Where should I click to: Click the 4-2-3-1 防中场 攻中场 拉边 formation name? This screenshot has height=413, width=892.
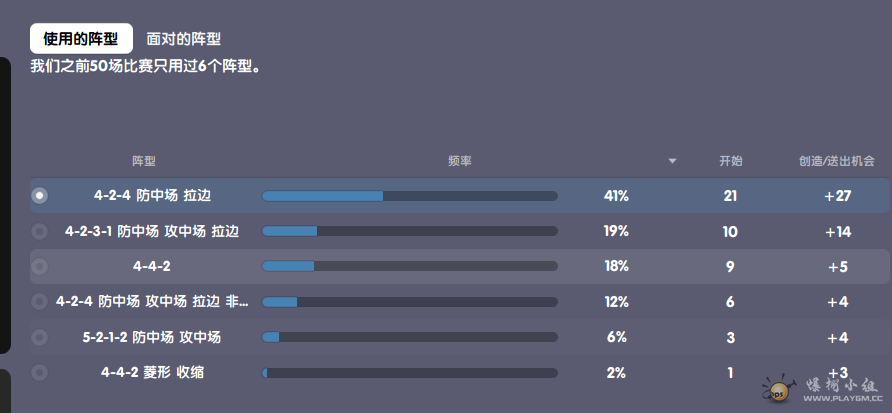[x=152, y=231]
